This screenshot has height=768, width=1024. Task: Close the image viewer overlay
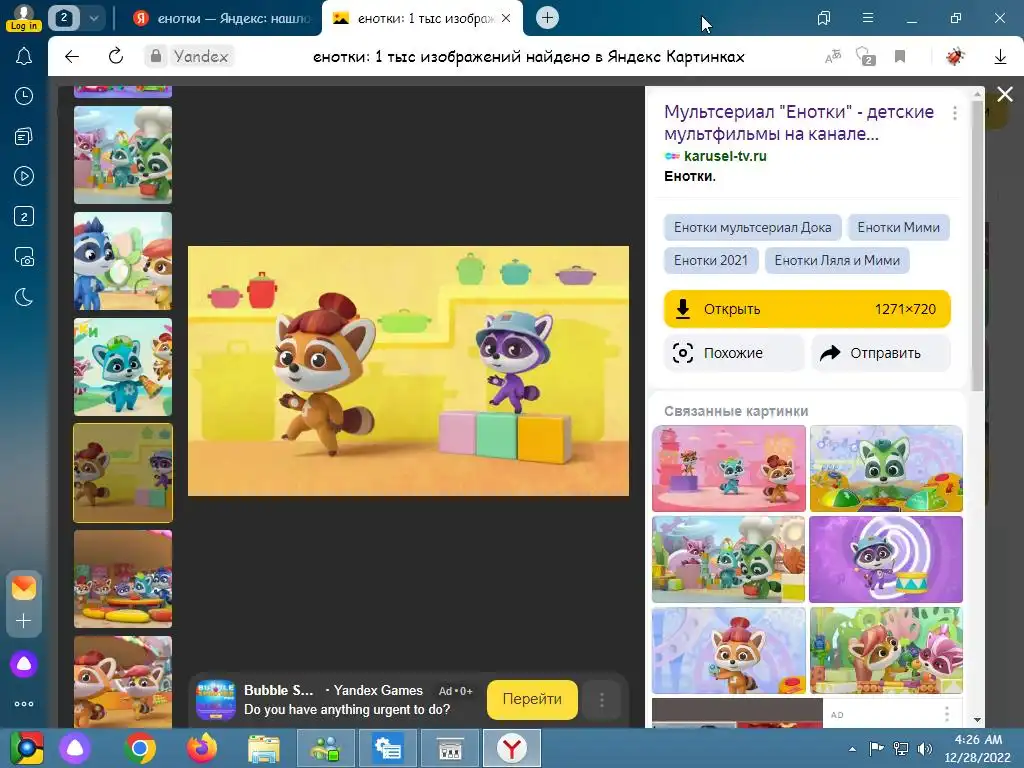coord(1005,95)
